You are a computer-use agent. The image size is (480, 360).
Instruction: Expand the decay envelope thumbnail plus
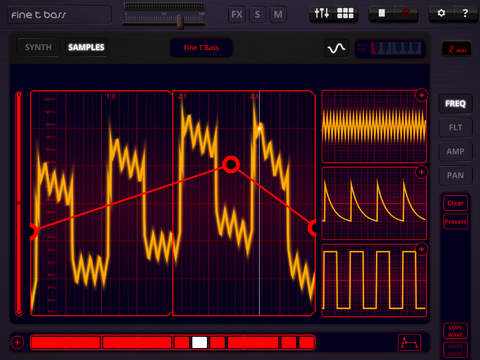pos(421,172)
